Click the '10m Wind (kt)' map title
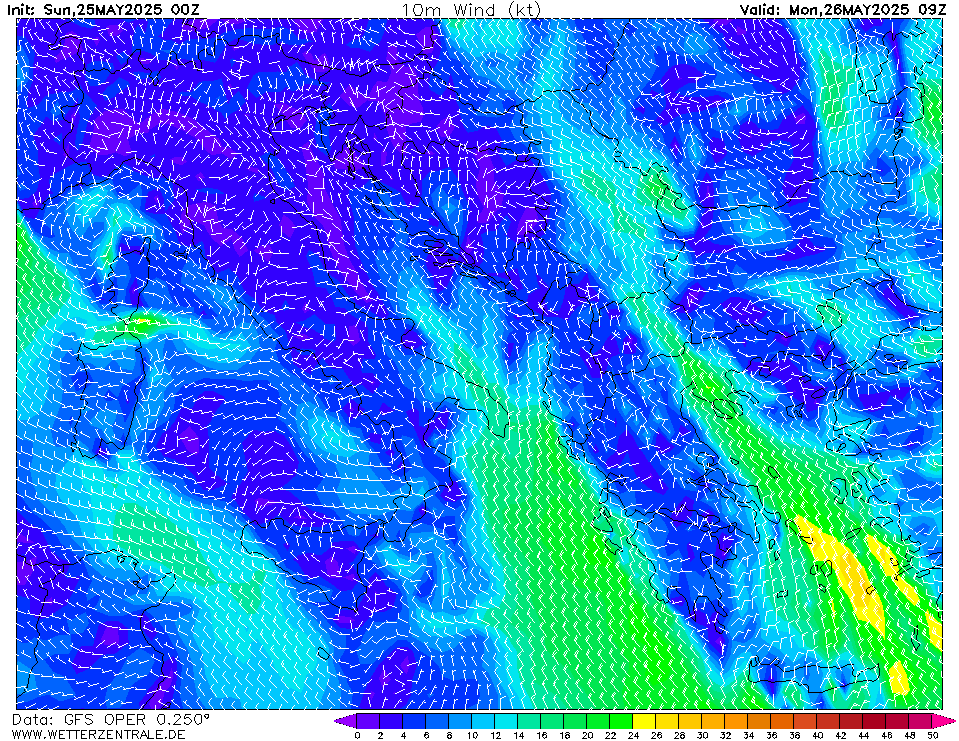The width and height of the screenshot is (959, 741). [471, 9]
